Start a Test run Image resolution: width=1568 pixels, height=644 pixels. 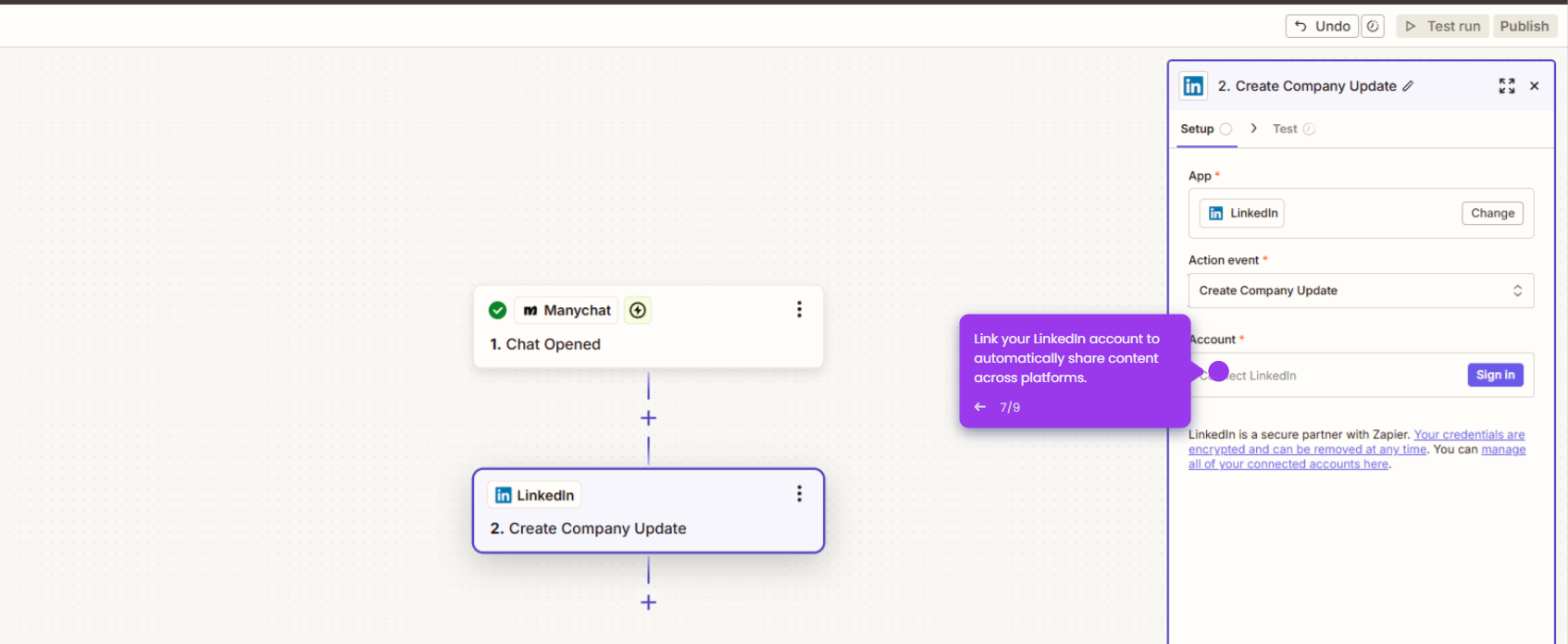coord(1442,26)
